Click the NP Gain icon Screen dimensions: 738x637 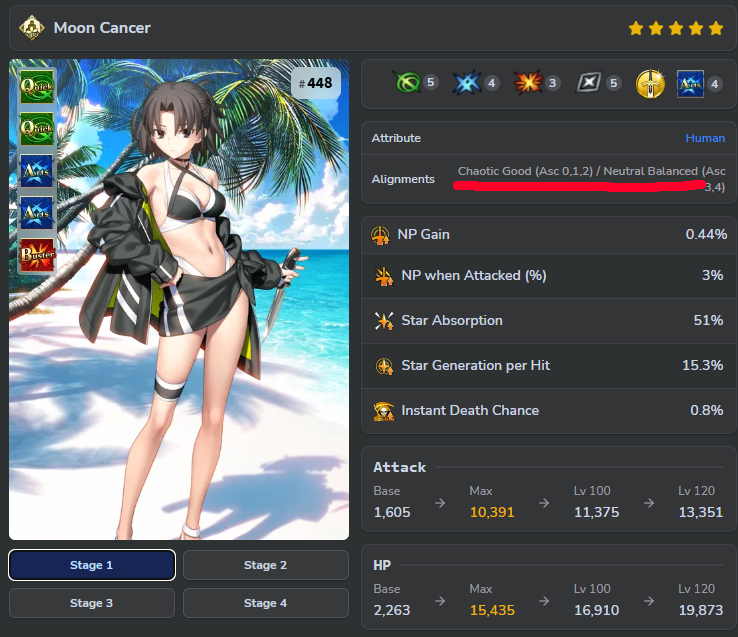pyautogui.click(x=380, y=235)
